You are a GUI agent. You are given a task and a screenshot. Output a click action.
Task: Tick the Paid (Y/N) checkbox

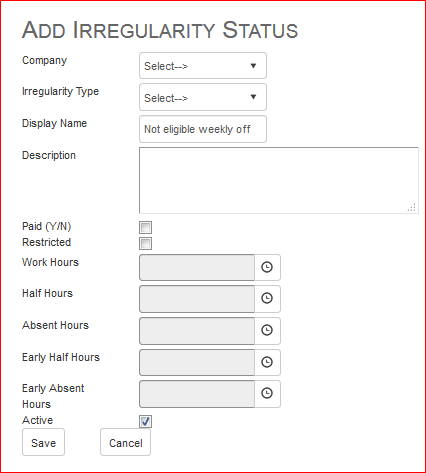click(146, 227)
